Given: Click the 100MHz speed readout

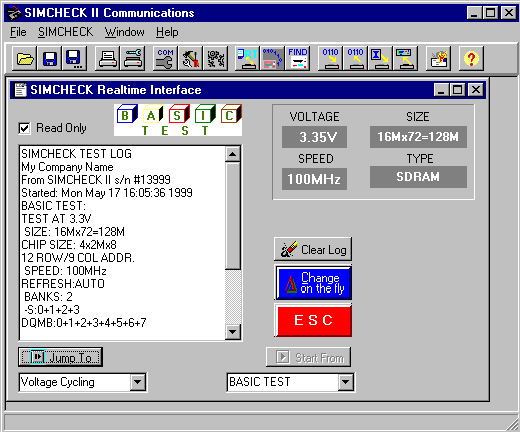Looking at the screenshot, I should pyautogui.click(x=314, y=179).
